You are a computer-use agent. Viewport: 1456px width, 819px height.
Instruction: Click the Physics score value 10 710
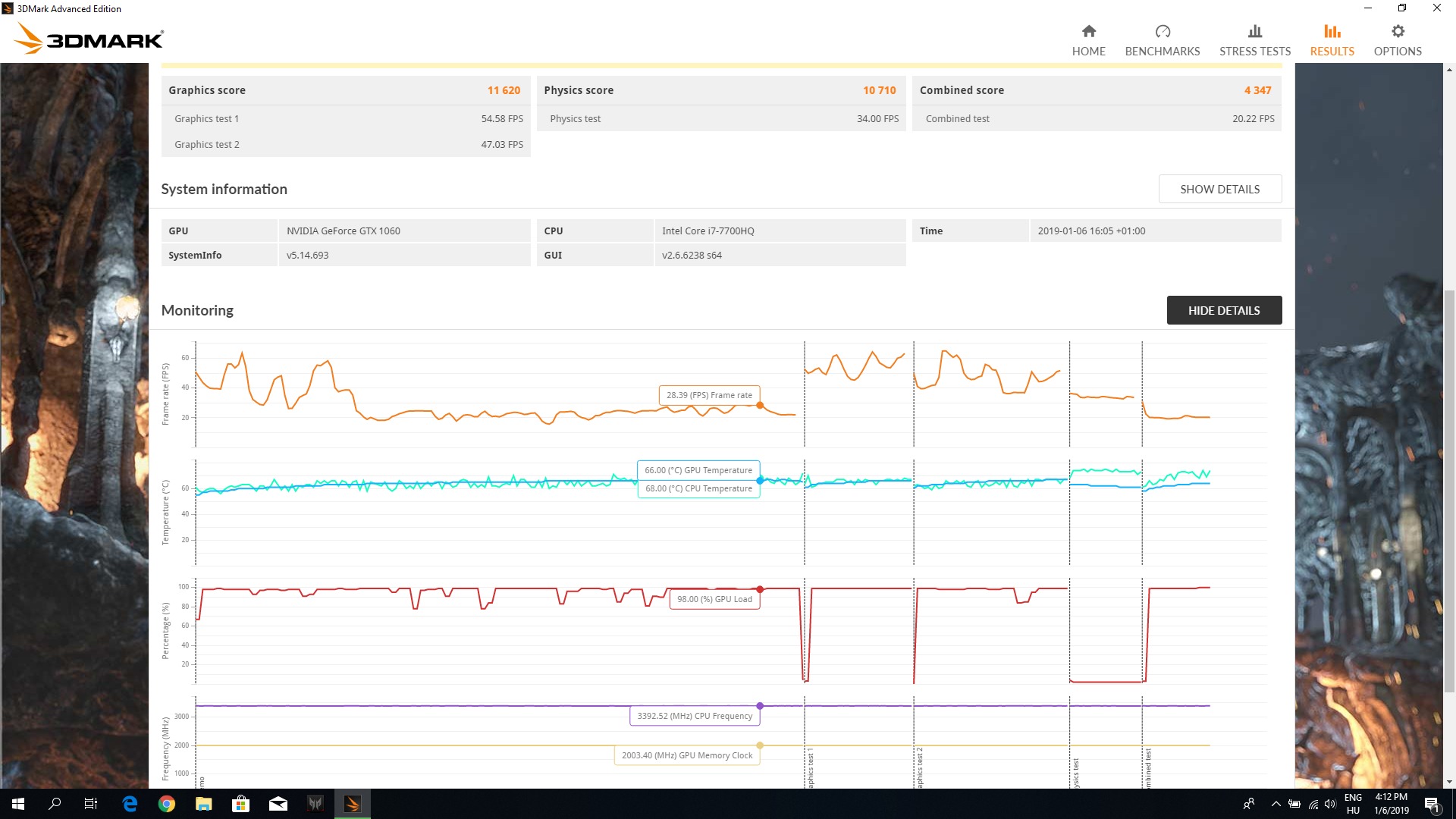(x=879, y=90)
